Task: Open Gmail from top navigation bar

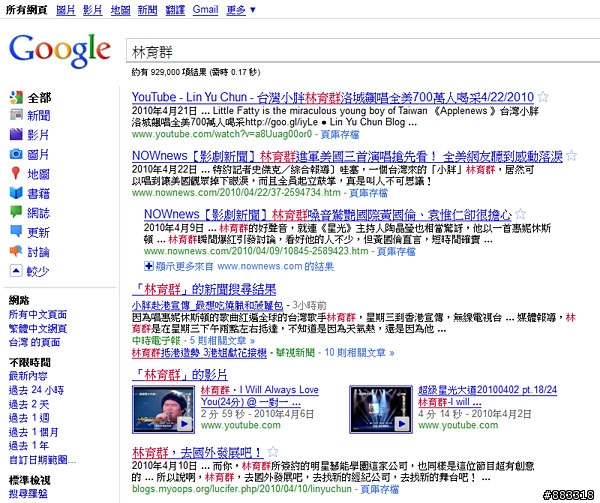Action: tap(205, 10)
